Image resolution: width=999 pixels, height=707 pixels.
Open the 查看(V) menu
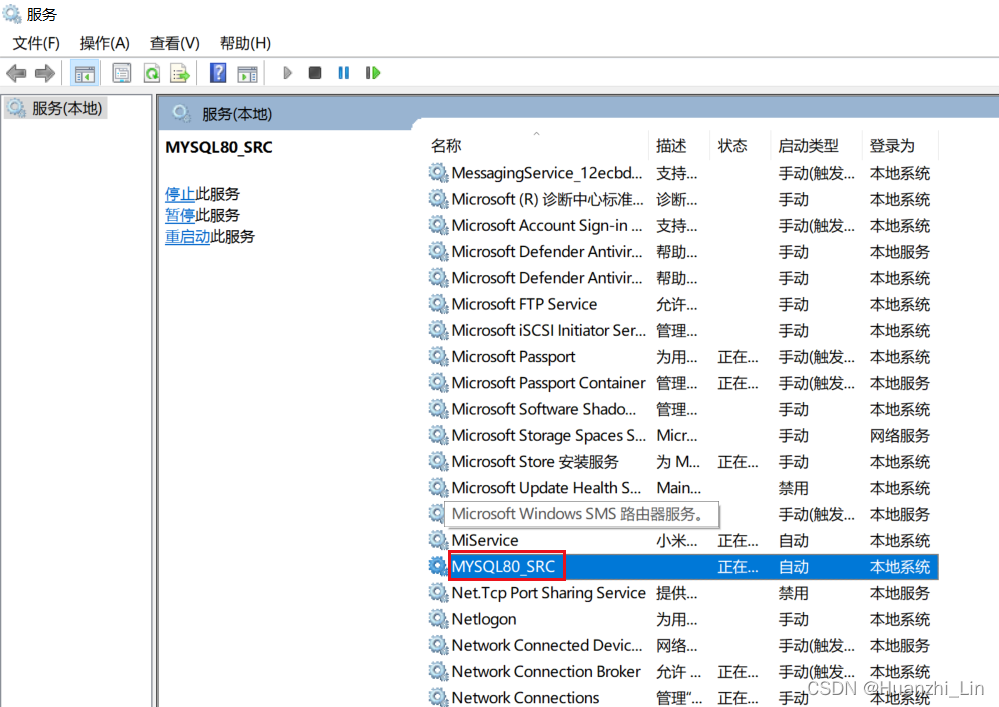(x=175, y=43)
